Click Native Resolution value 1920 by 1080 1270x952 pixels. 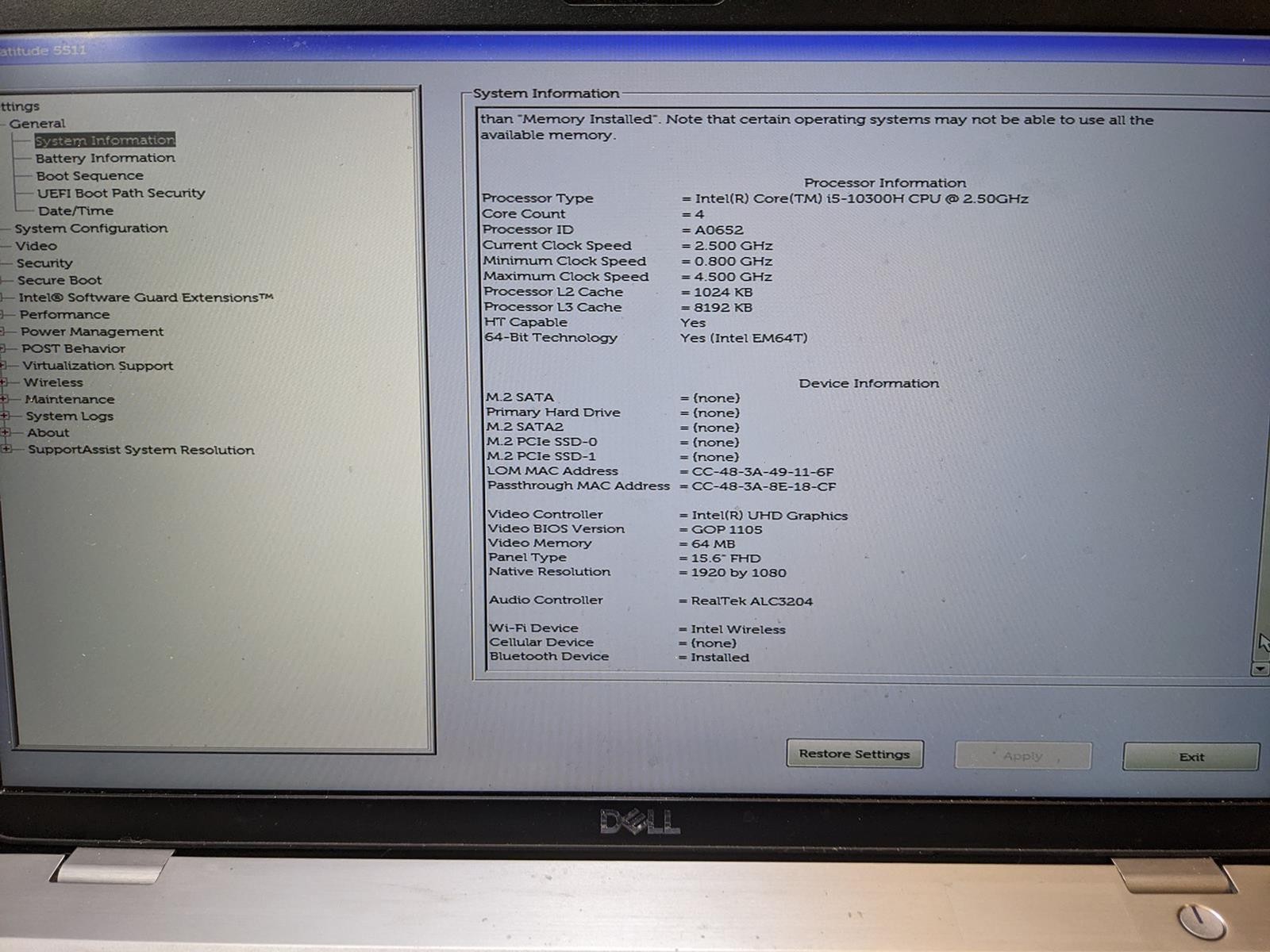point(738,573)
